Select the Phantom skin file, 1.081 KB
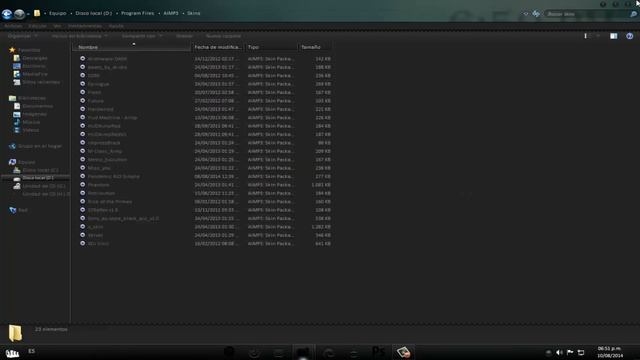 [x=205, y=184]
